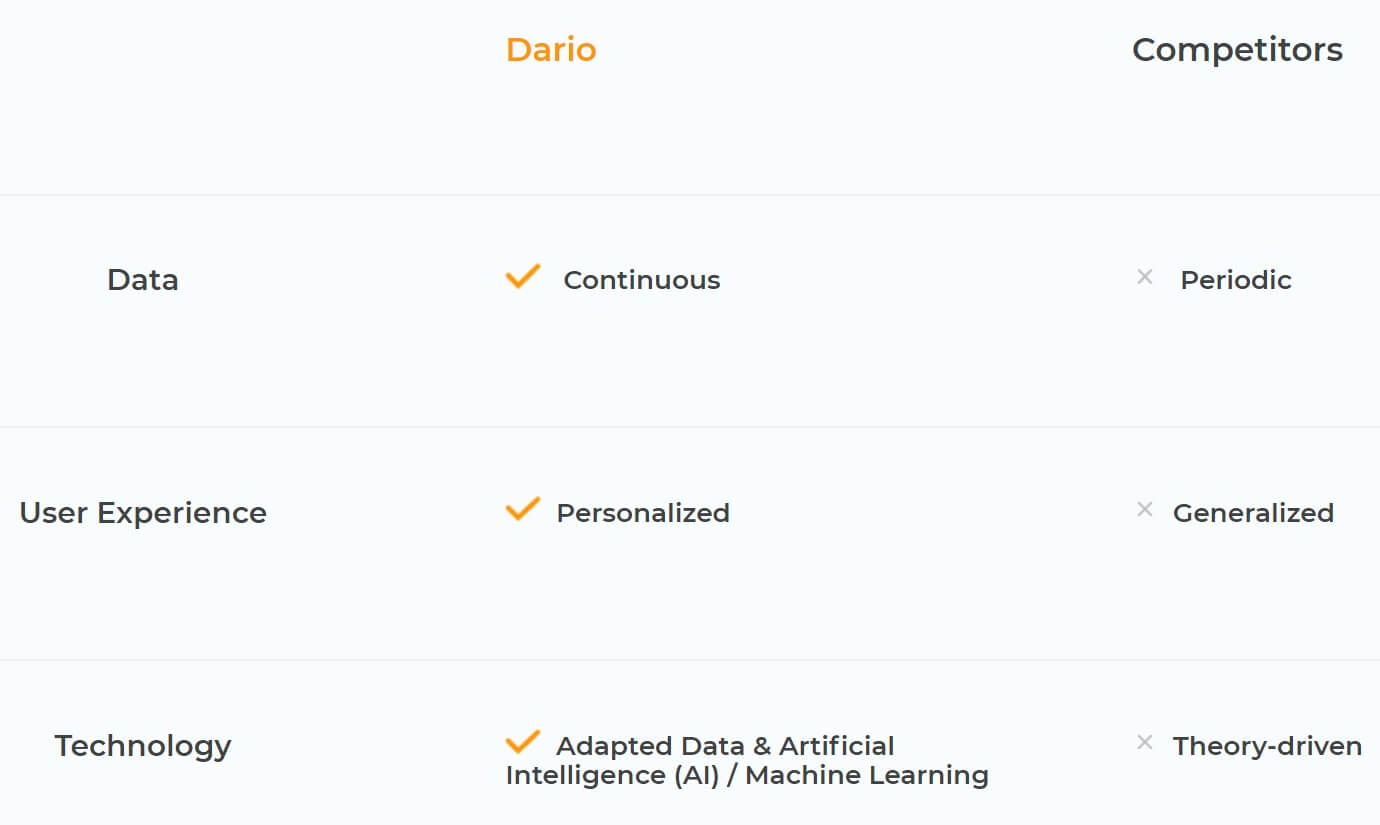The width and height of the screenshot is (1380, 825).
Task: Click the Generalized text under Competitors
Action: pos(1253,513)
